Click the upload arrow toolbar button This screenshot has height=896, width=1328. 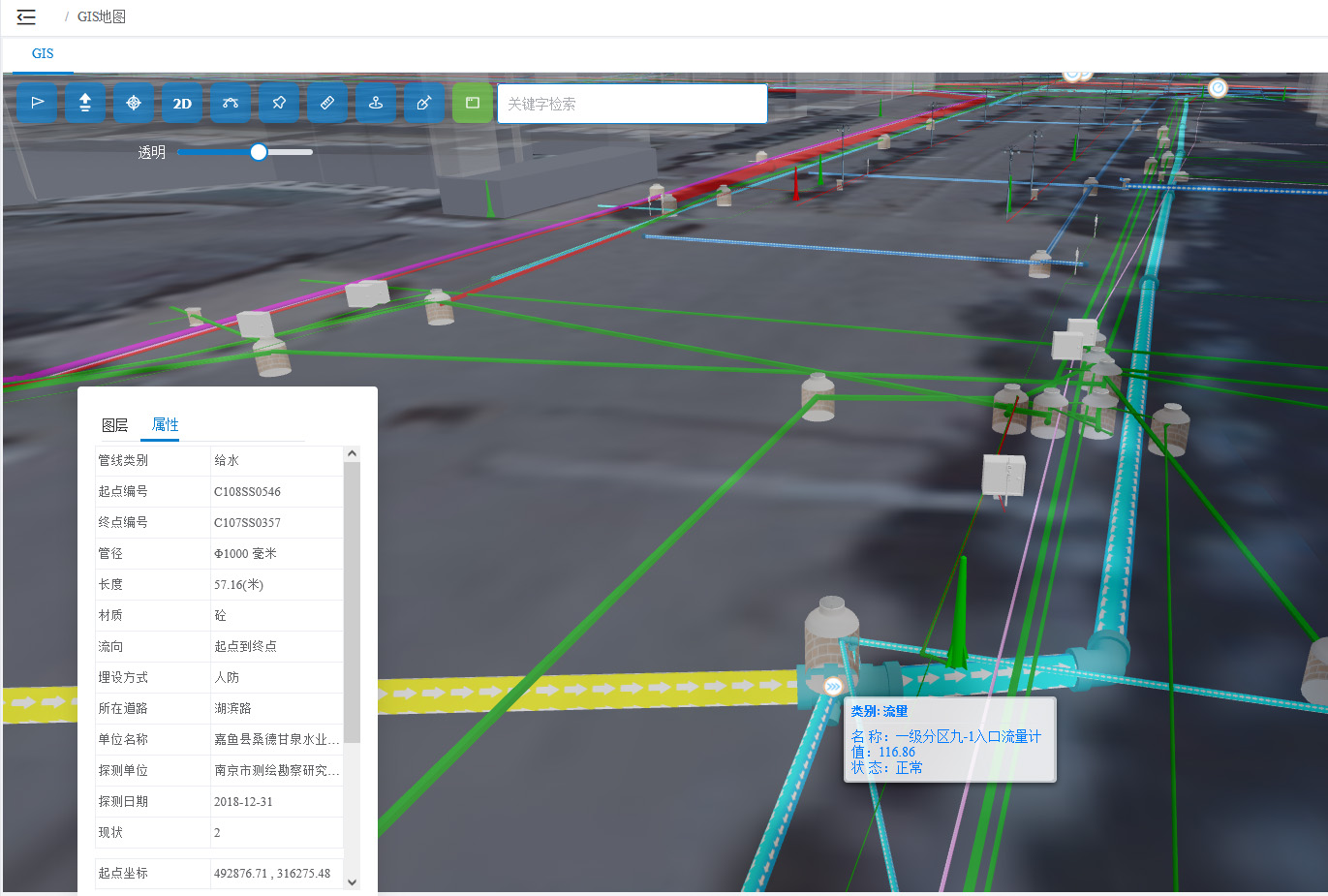click(x=85, y=103)
